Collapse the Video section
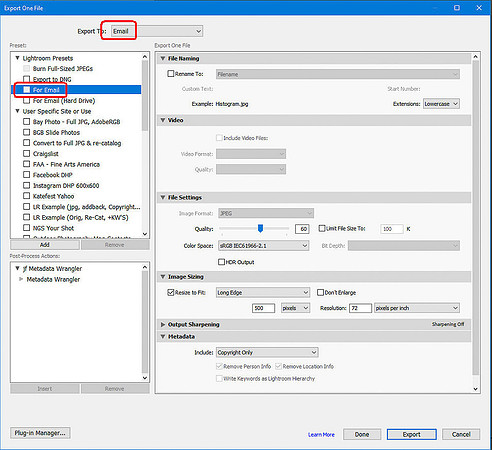Viewport: 492px width, 450px height. pyautogui.click(x=163, y=120)
